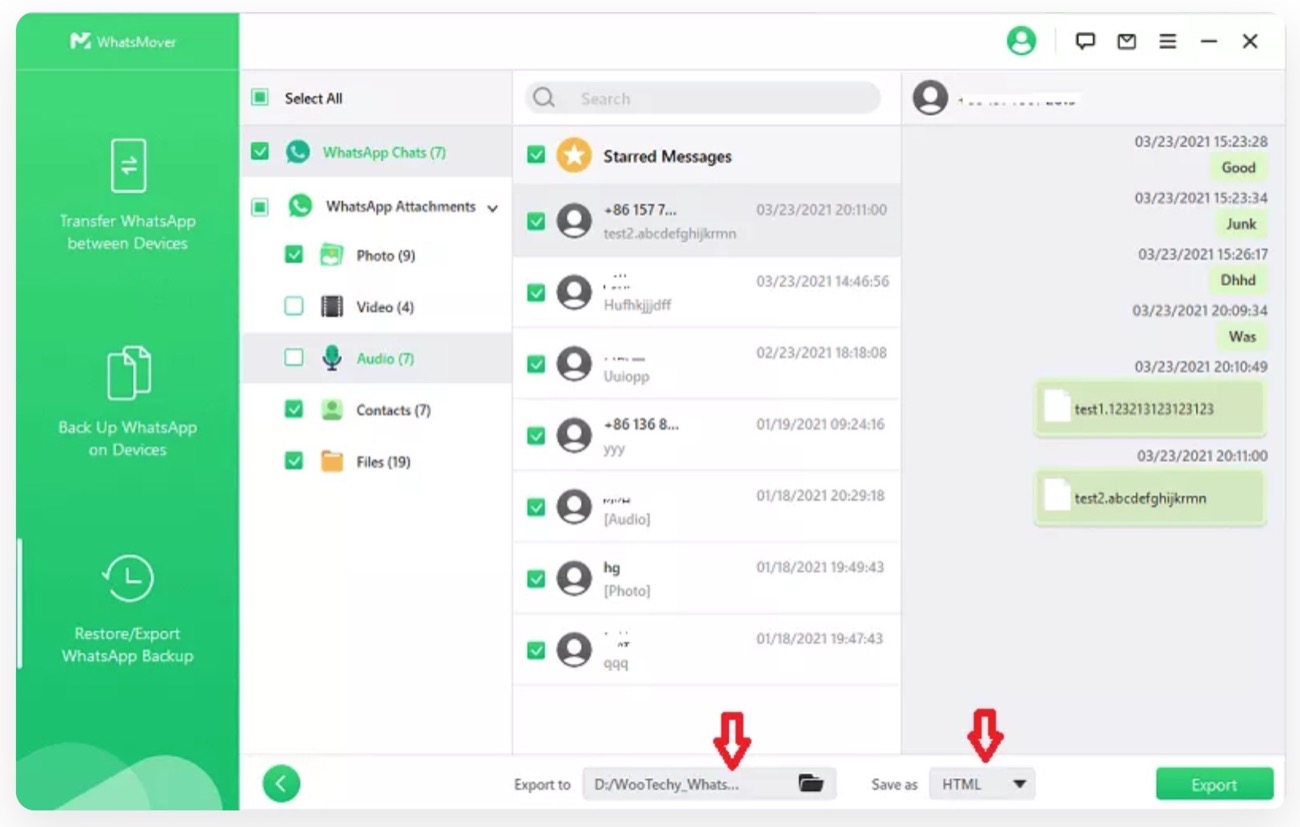The width and height of the screenshot is (1300, 827).
Task: Uncheck the +86 136 8... chat checkbox
Action: pos(536,436)
